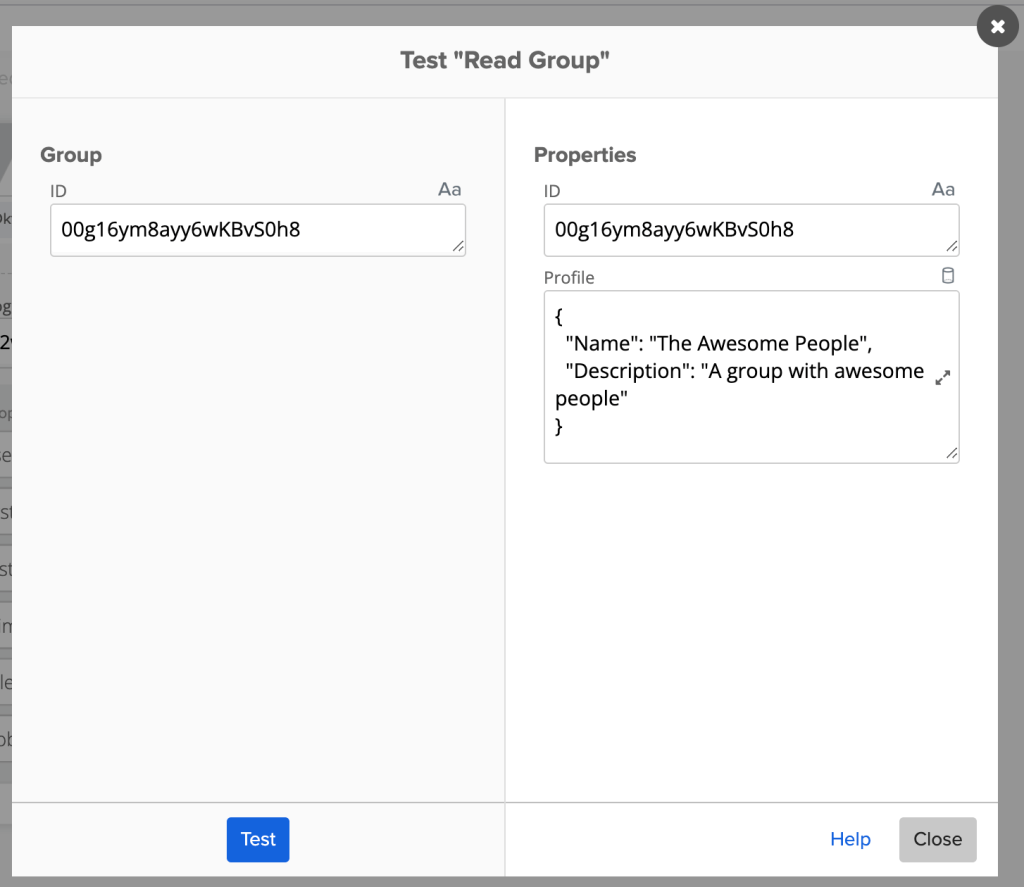Click the Properties section heading
Image resolution: width=1024 pixels, height=887 pixels.
click(585, 155)
